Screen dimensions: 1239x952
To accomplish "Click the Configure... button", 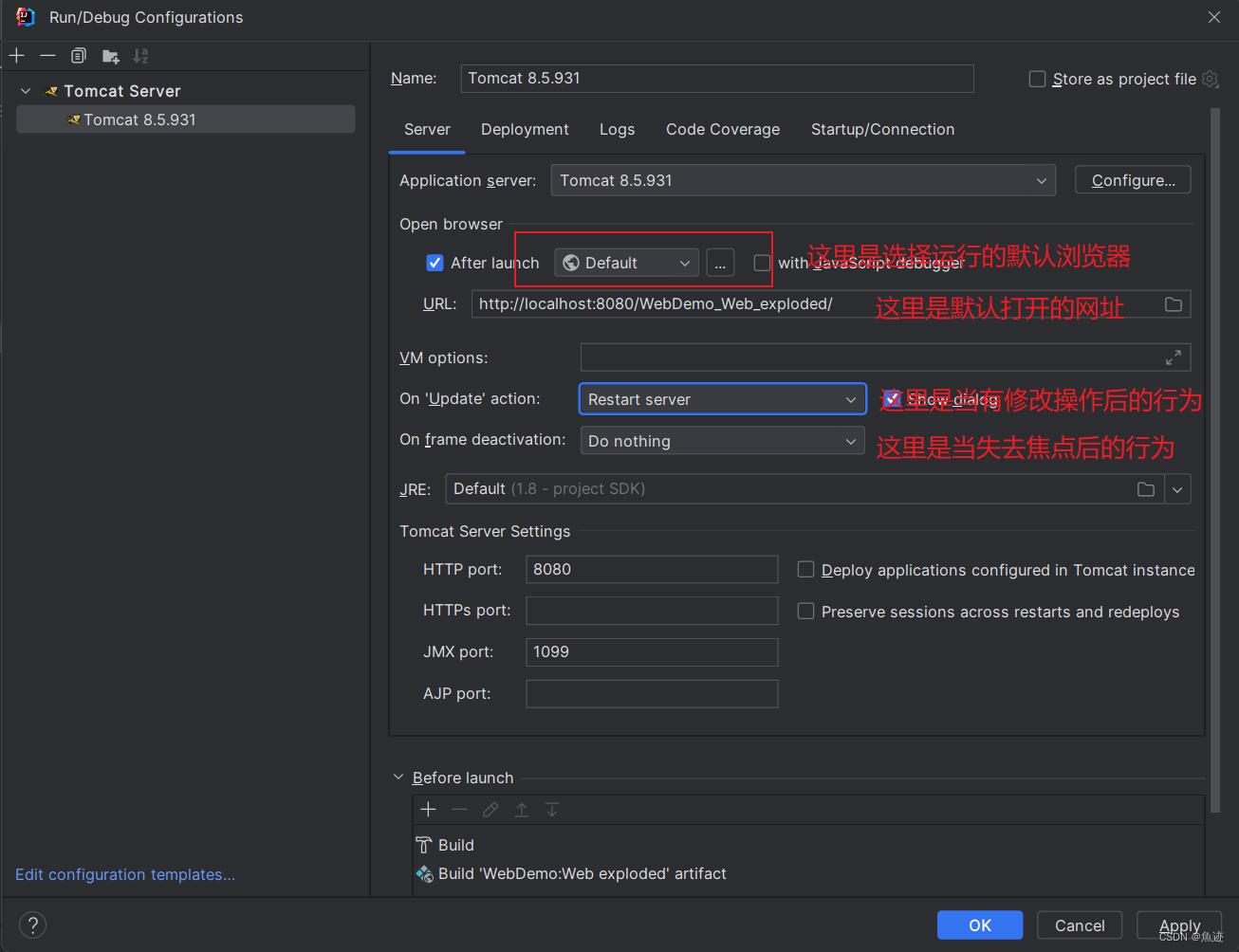I will (1133, 180).
